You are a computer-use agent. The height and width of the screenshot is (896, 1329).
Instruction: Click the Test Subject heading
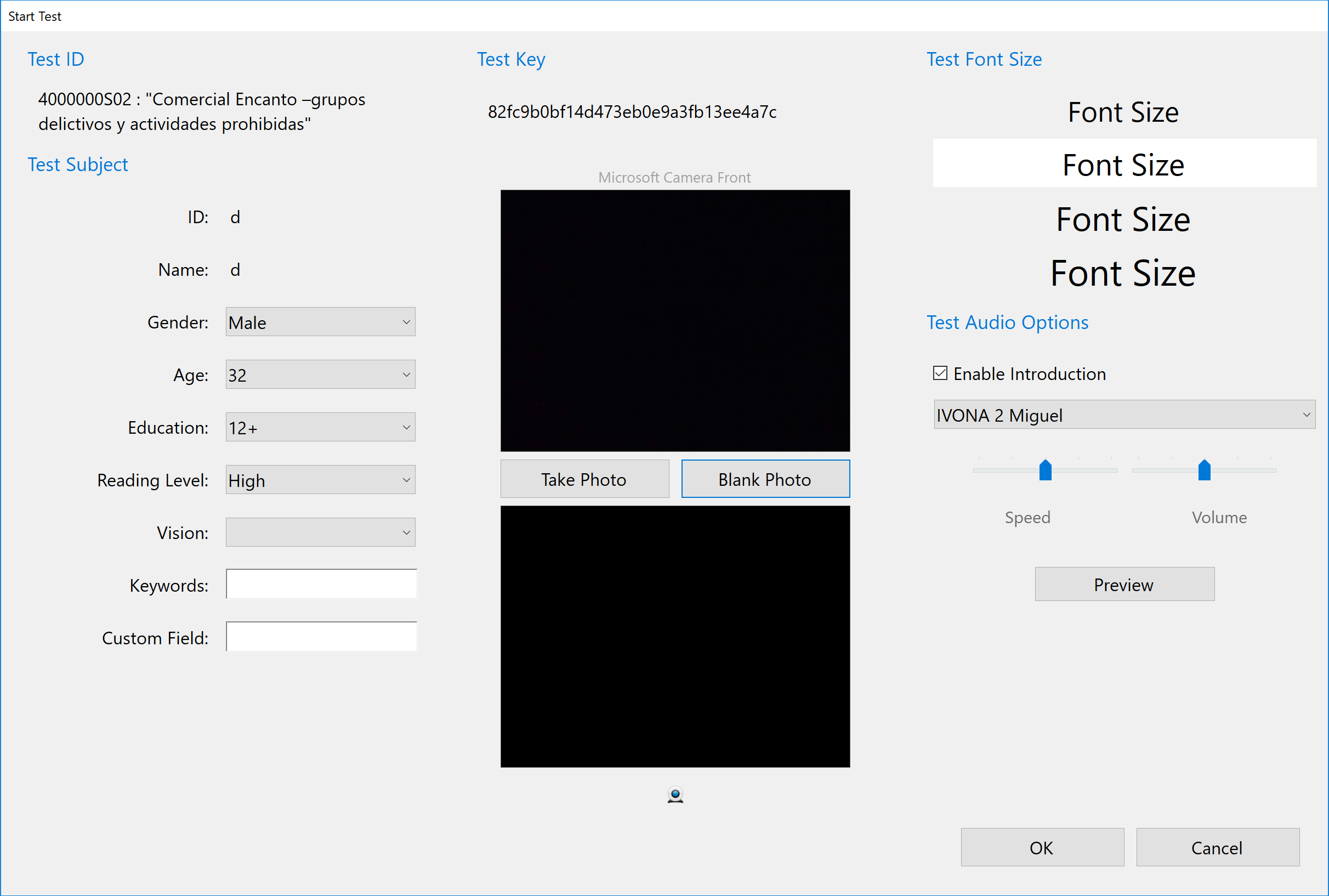point(78,165)
